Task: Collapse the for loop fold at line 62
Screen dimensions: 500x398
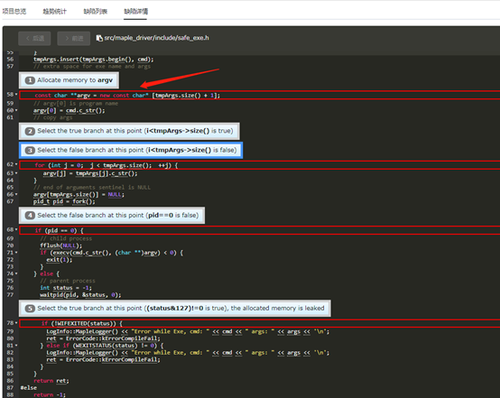Action: click(x=16, y=165)
